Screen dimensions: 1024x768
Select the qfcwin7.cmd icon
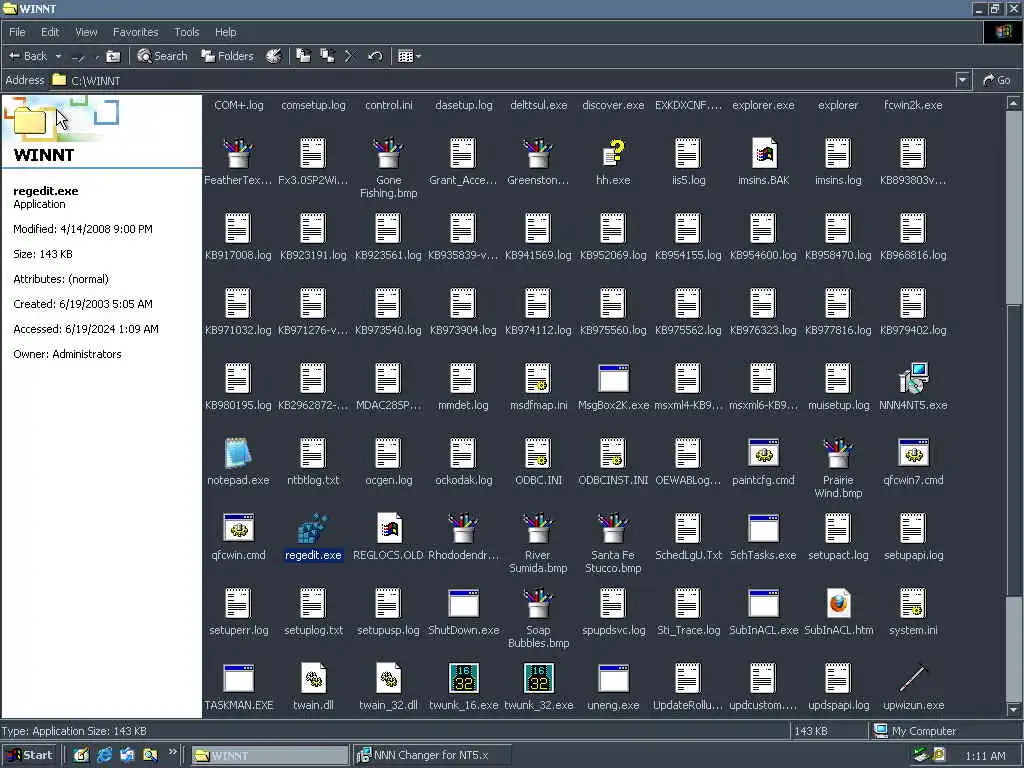click(913, 452)
